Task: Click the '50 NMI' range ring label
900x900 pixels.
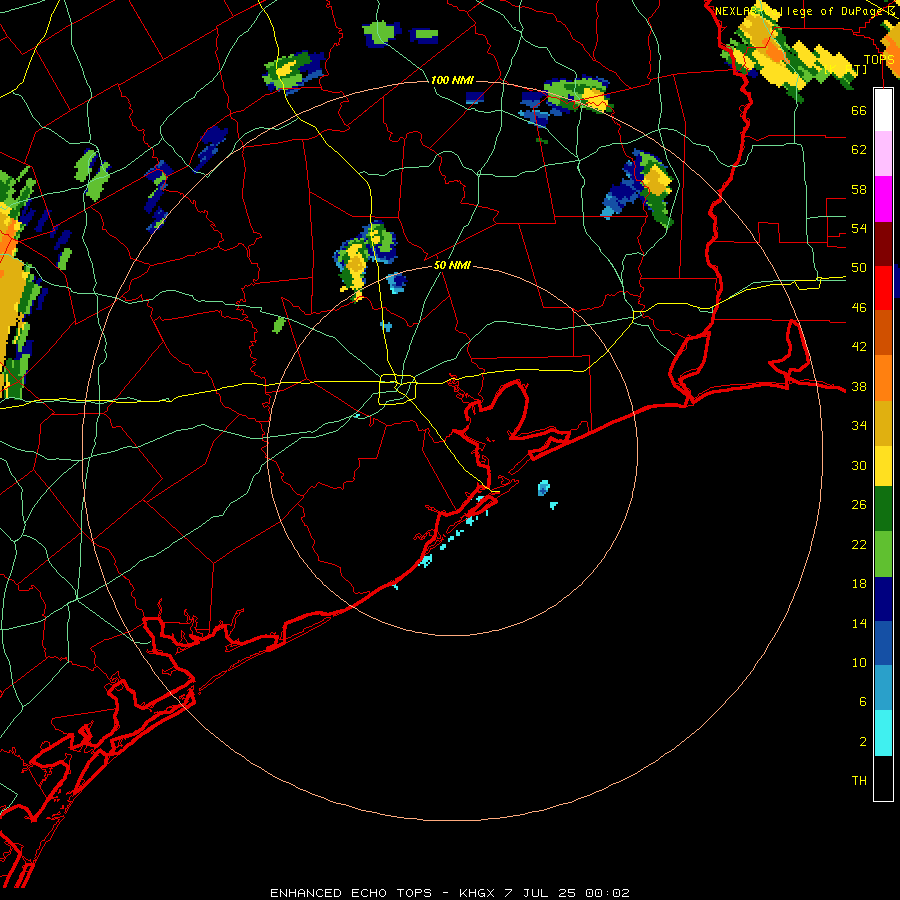Action: click(x=452, y=265)
